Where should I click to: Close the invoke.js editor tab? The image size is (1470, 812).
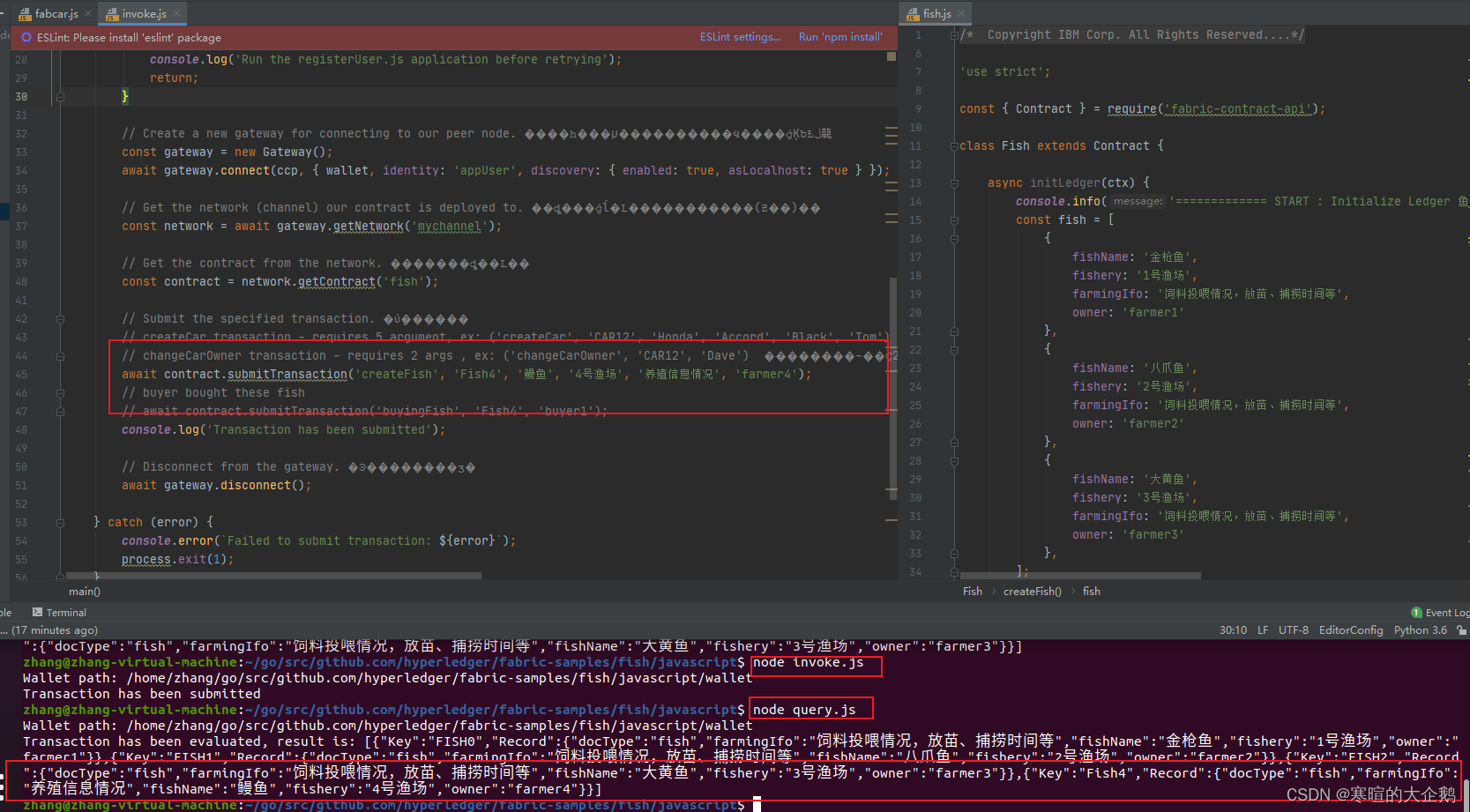[176, 14]
